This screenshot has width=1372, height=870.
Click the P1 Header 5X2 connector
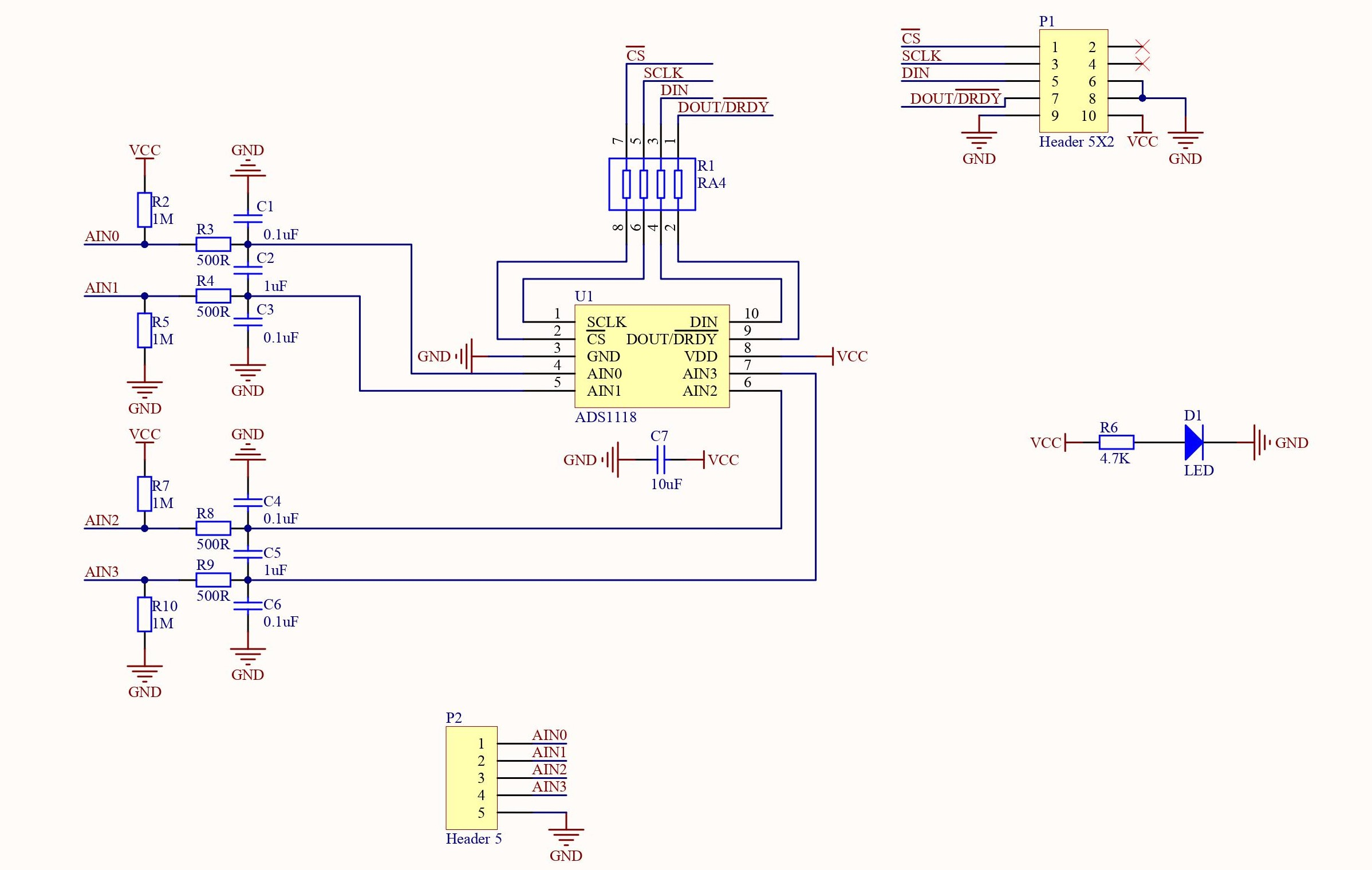click(1073, 81)
